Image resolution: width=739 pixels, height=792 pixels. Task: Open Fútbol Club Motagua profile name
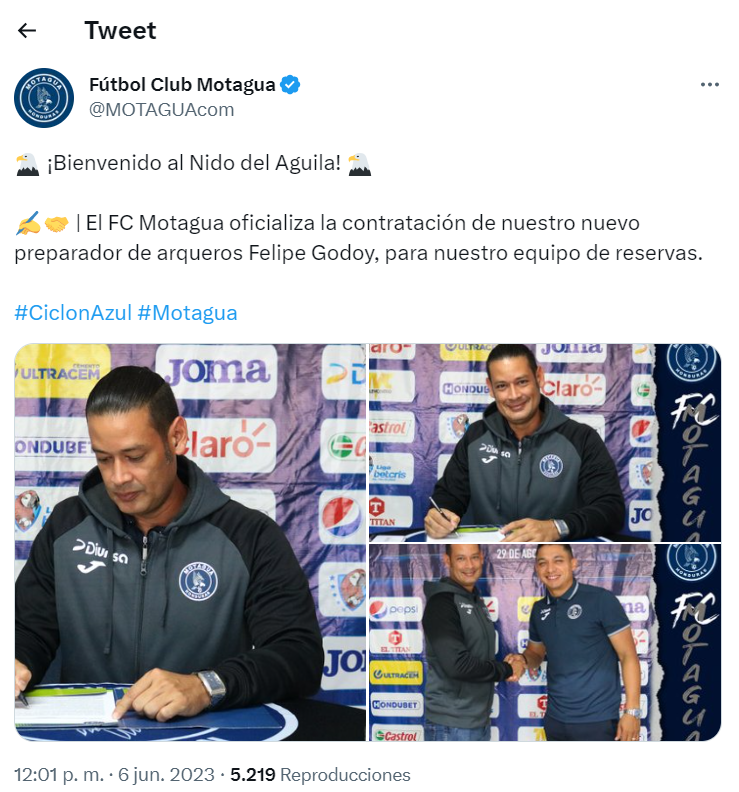tap(182, 85)
